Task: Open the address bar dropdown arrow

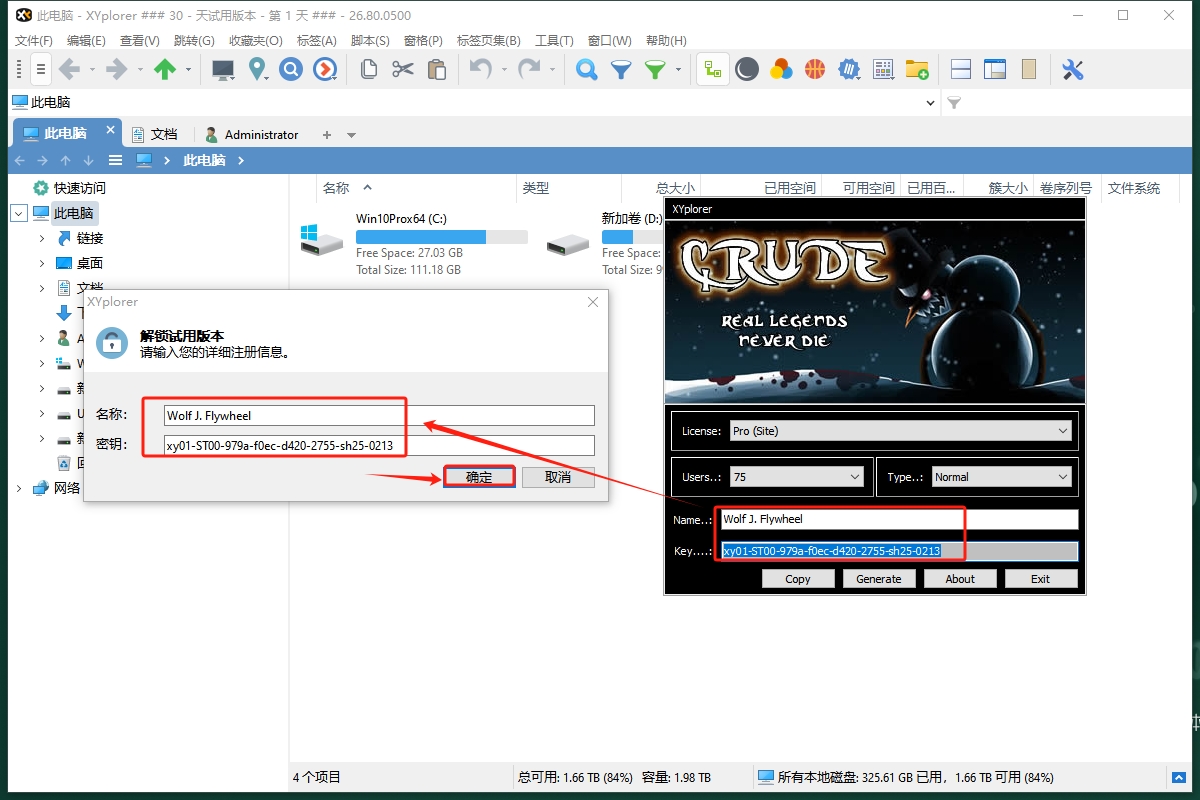Action: pyautogui.click(x=931, y=103)
